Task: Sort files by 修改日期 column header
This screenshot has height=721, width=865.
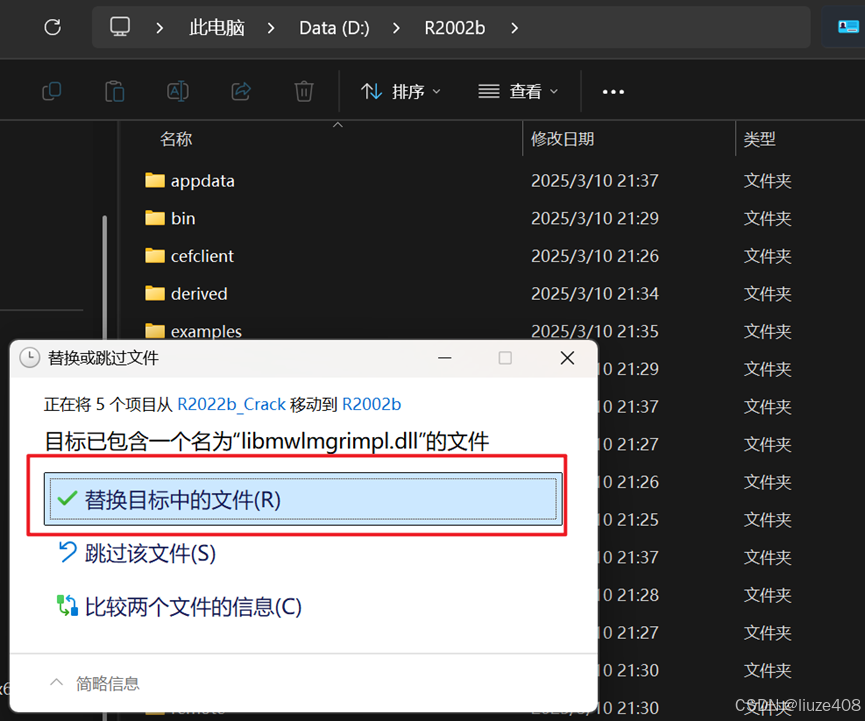Action: [565, 138]
